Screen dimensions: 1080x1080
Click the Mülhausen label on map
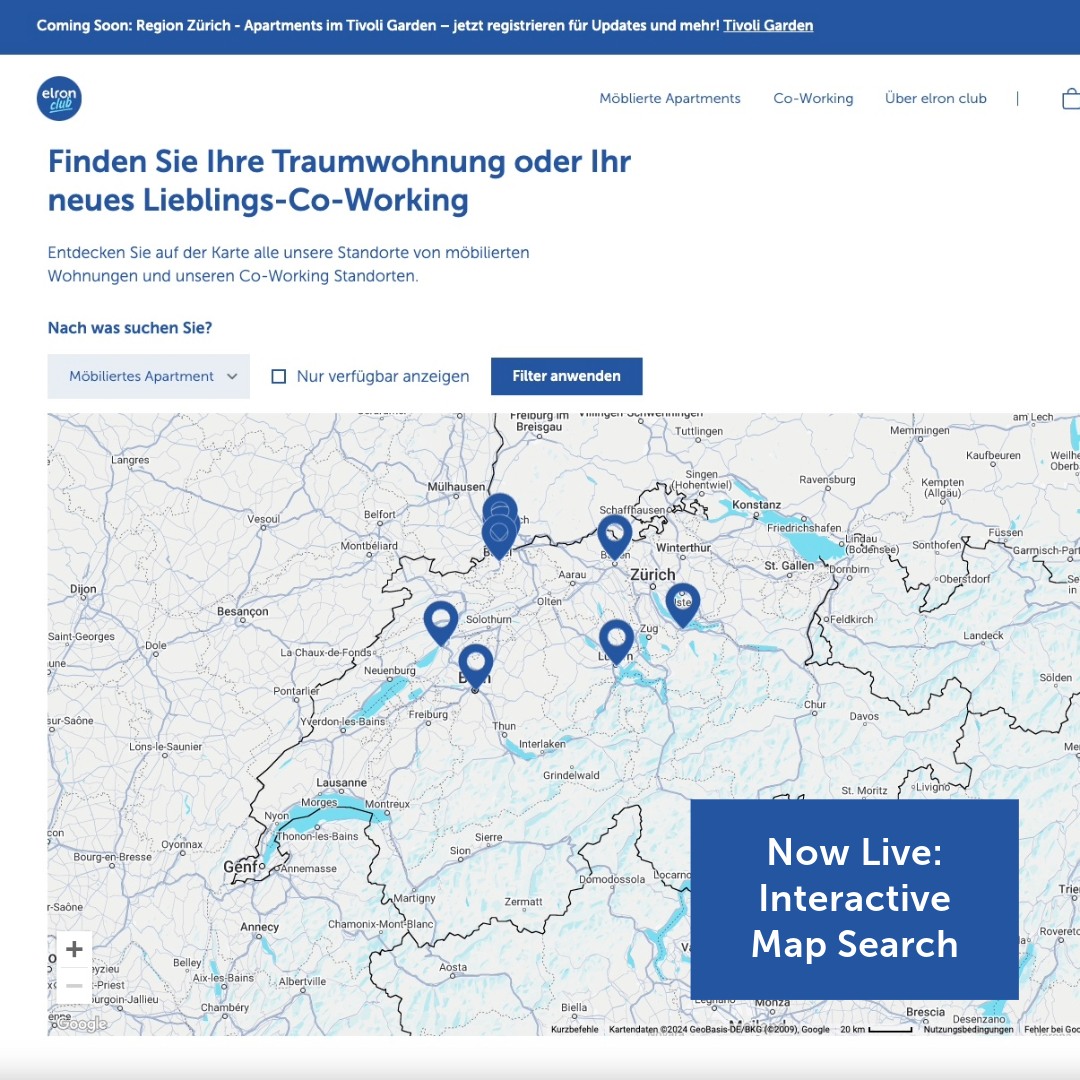coord(456,486)
